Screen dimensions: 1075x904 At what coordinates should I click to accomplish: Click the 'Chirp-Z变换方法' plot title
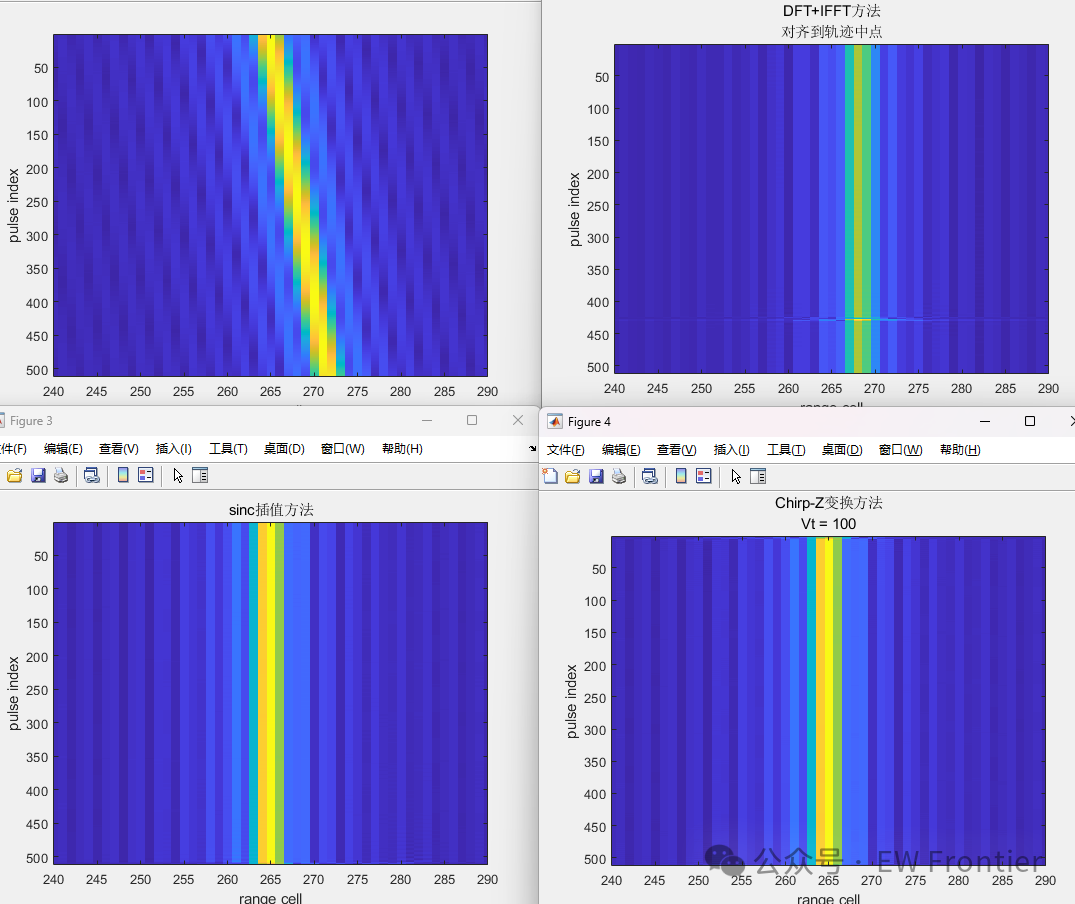(828, 503)
